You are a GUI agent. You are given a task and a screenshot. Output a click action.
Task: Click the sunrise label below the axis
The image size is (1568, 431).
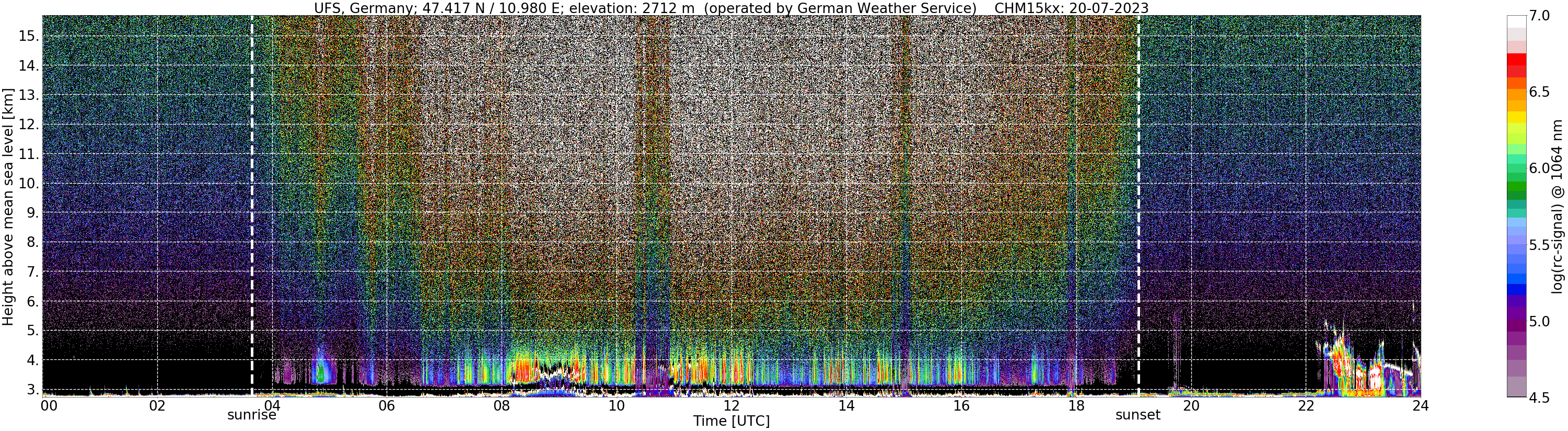[251, 415]
